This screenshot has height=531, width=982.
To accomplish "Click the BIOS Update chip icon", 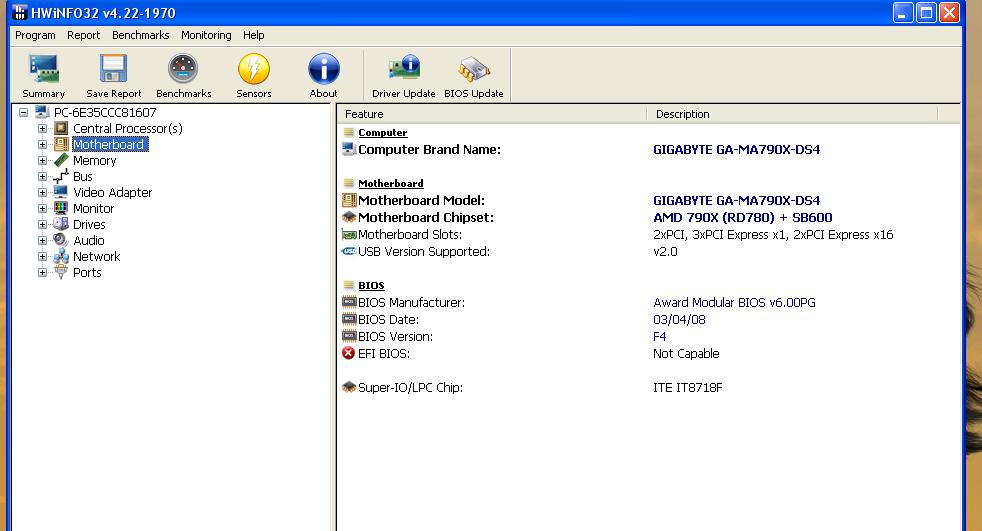I will (x=473, y=69).
